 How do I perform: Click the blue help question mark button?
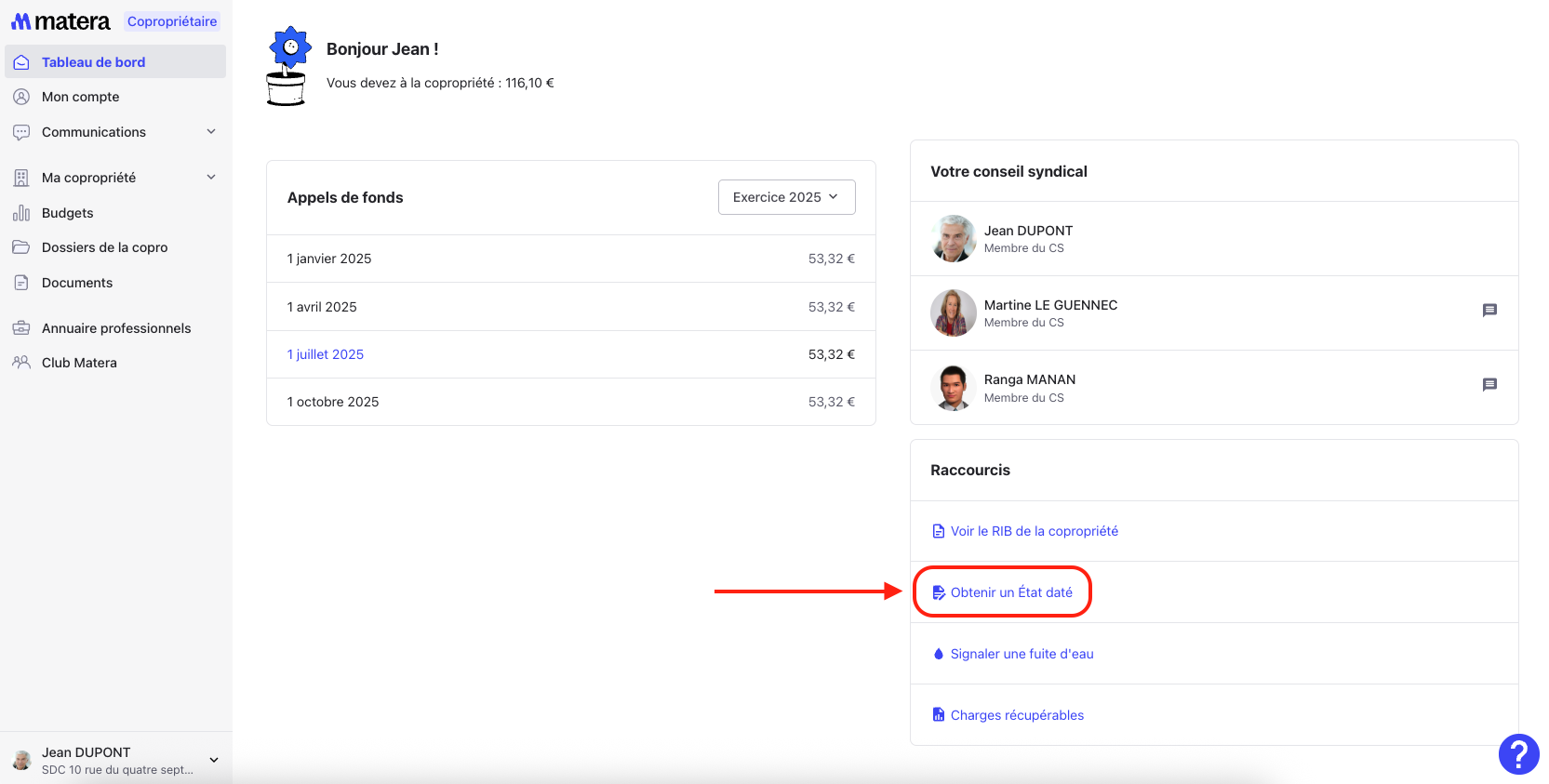click(x=1518, y=754)
